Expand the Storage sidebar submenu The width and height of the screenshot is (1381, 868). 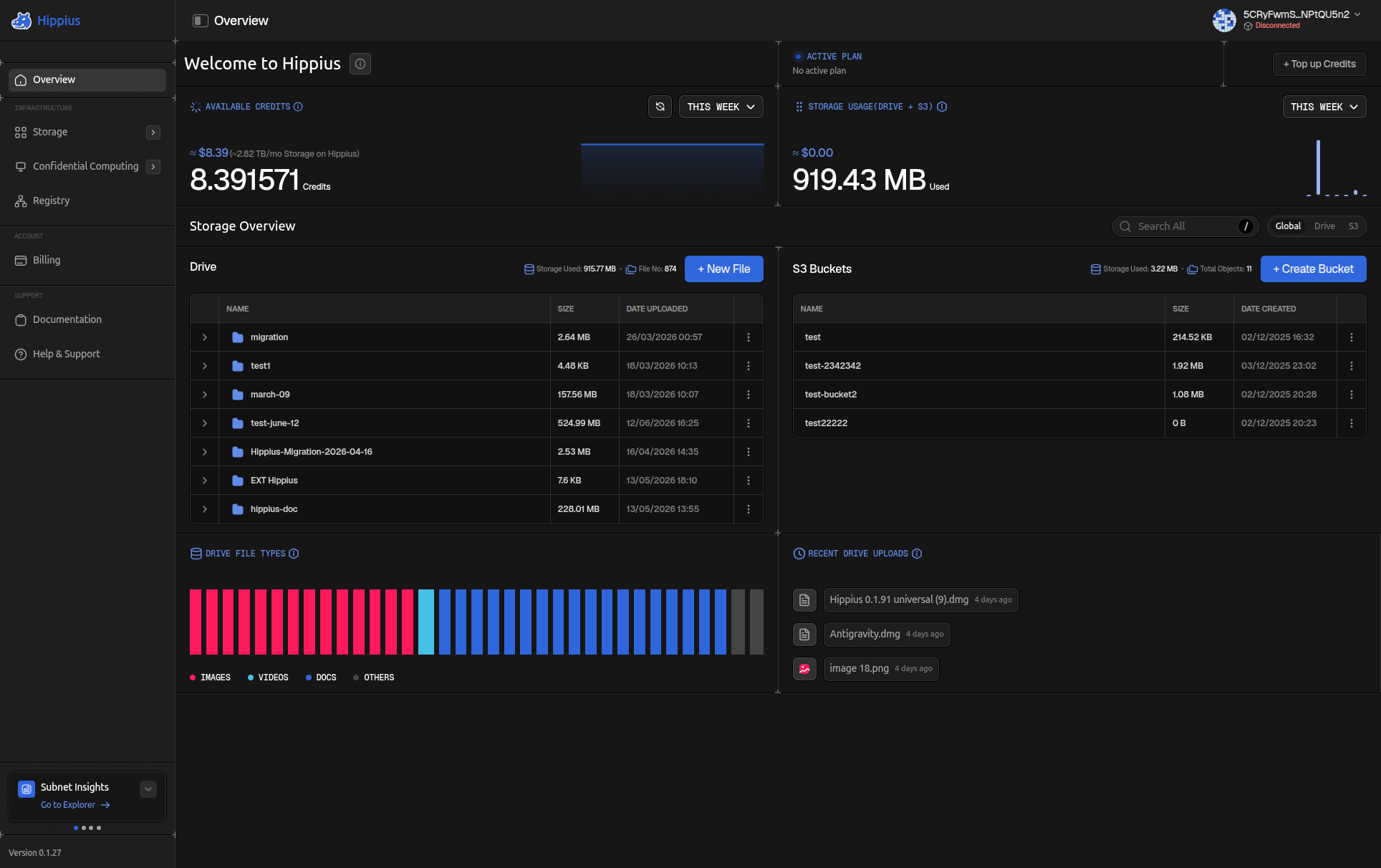pos(153,132)
